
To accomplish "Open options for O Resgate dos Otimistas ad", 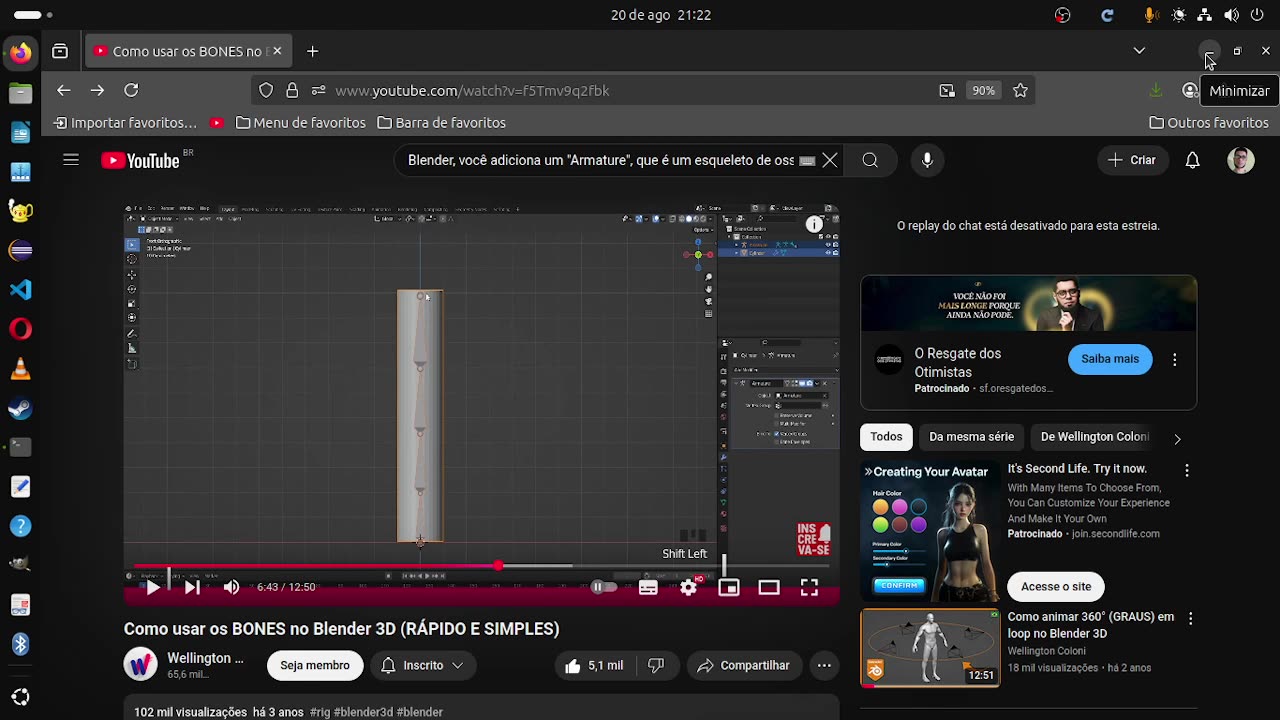I will point(1174,360).
